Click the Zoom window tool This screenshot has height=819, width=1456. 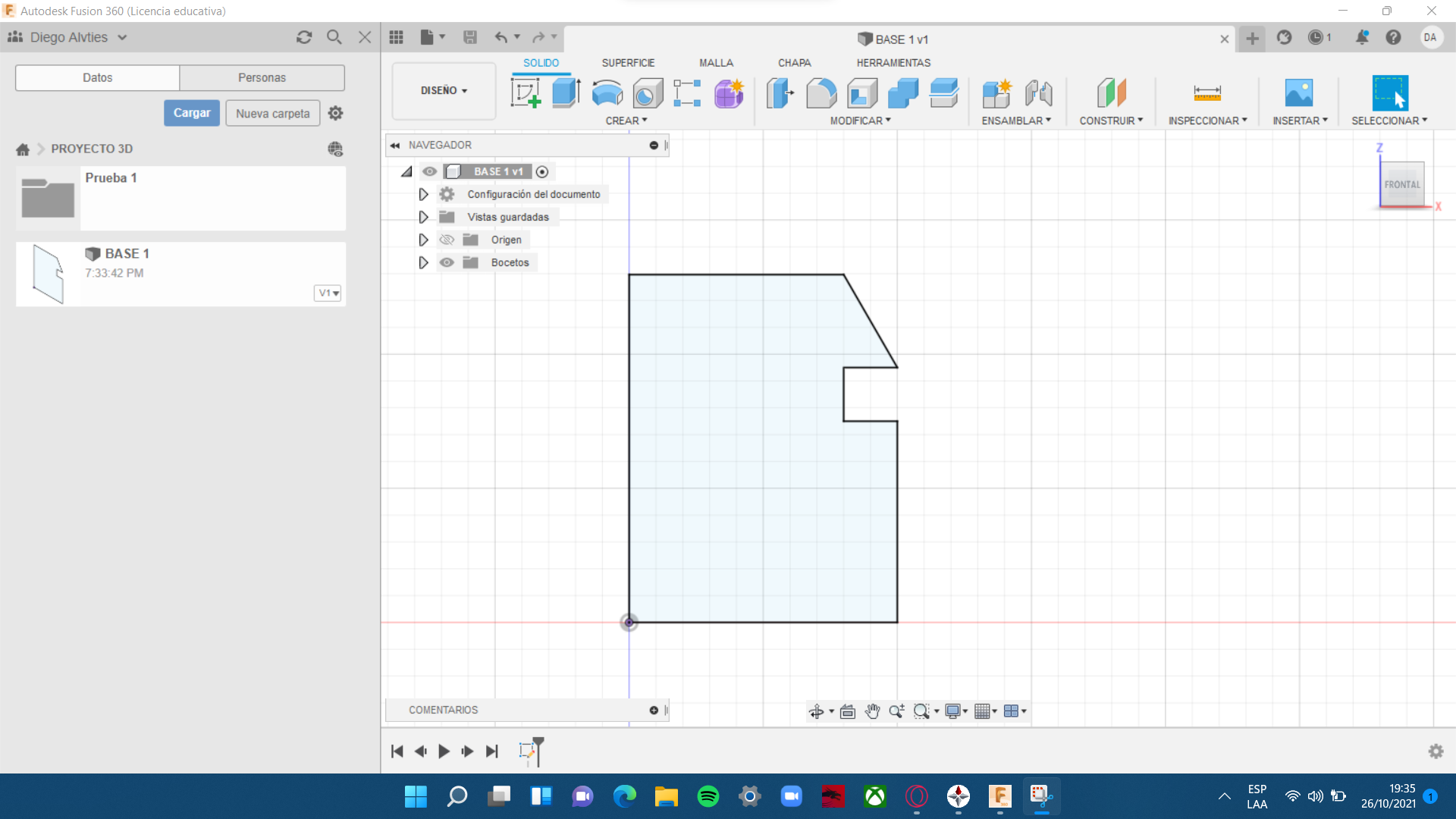point(921,711)
